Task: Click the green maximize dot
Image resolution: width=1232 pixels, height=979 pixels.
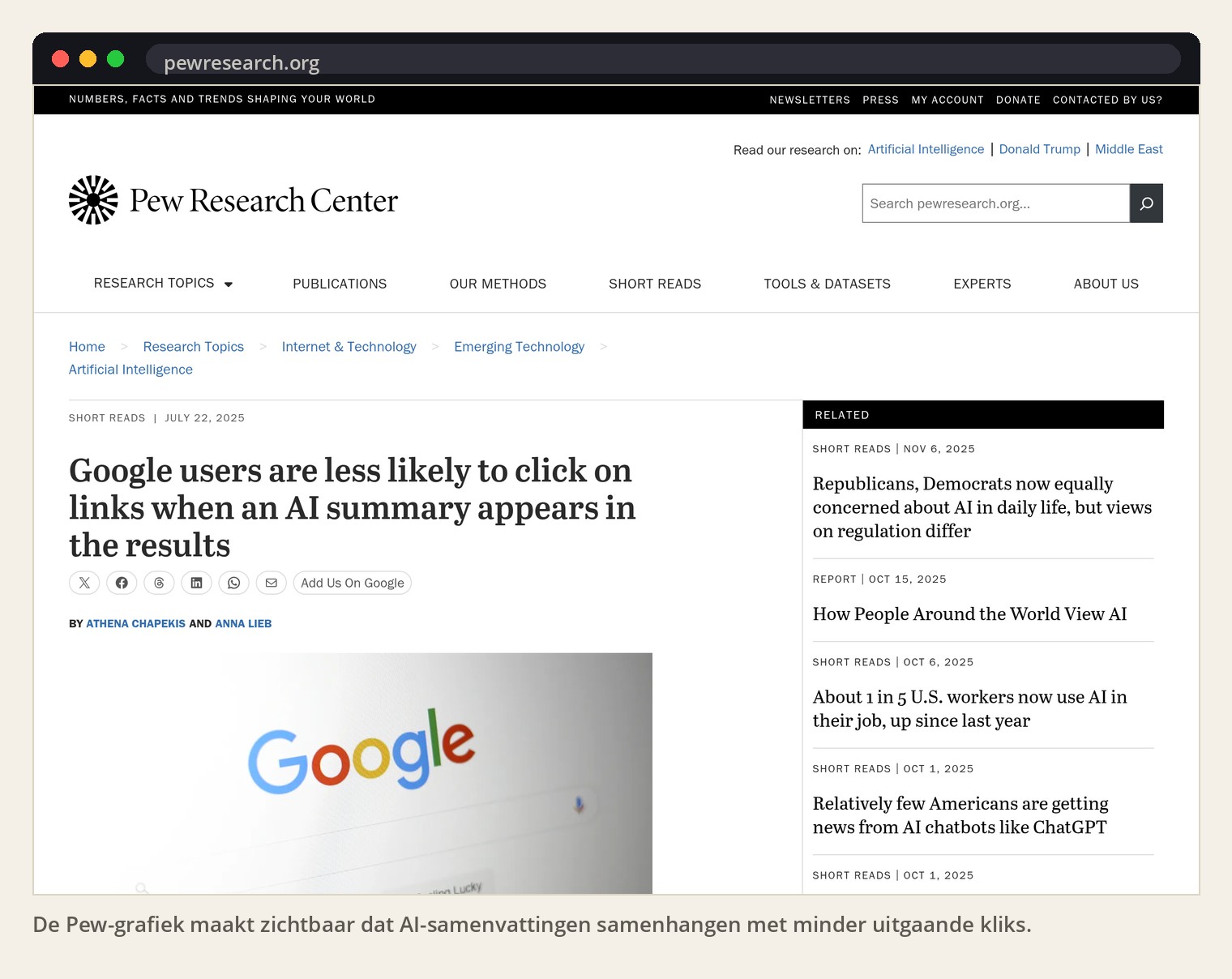Action: [x=115, y=58]
